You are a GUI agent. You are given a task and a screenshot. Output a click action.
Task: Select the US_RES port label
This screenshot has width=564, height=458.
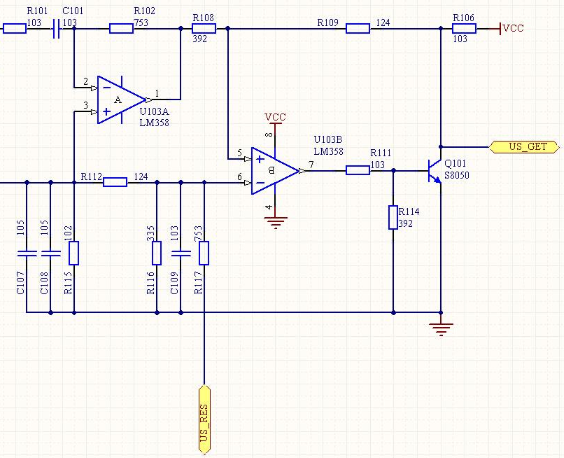point(204,420)
